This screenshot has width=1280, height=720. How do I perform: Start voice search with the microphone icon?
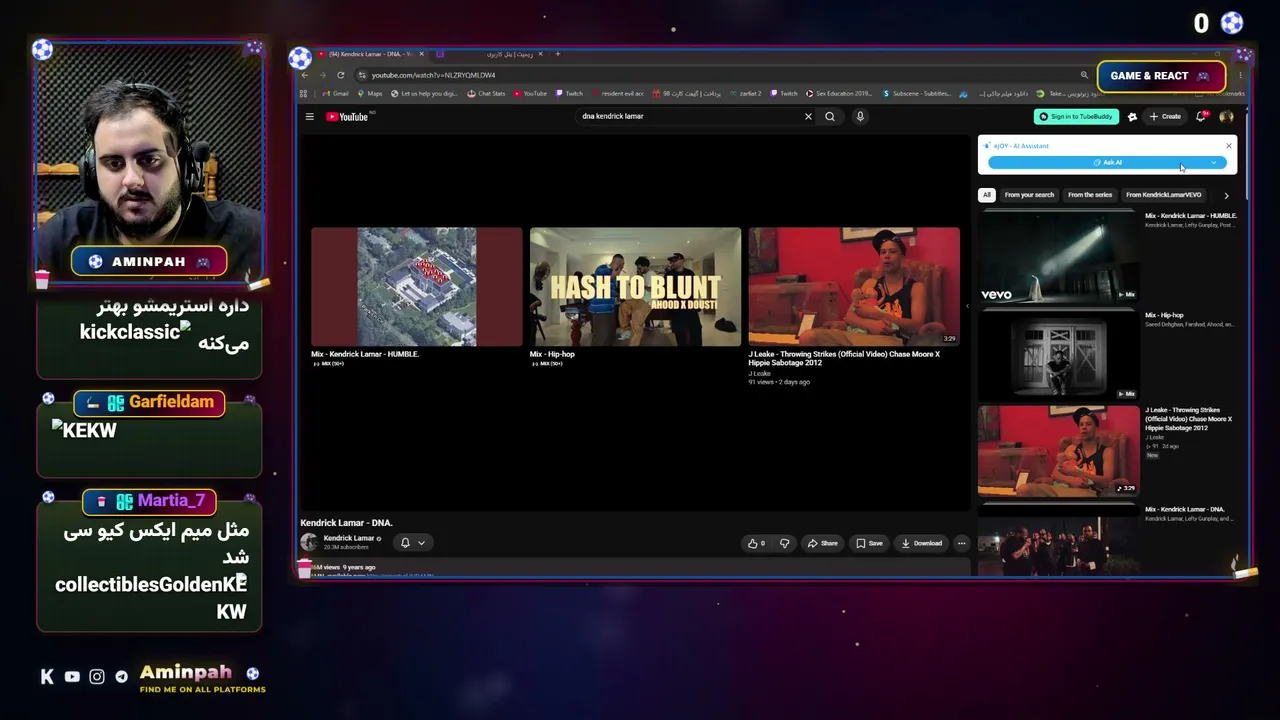860,117
